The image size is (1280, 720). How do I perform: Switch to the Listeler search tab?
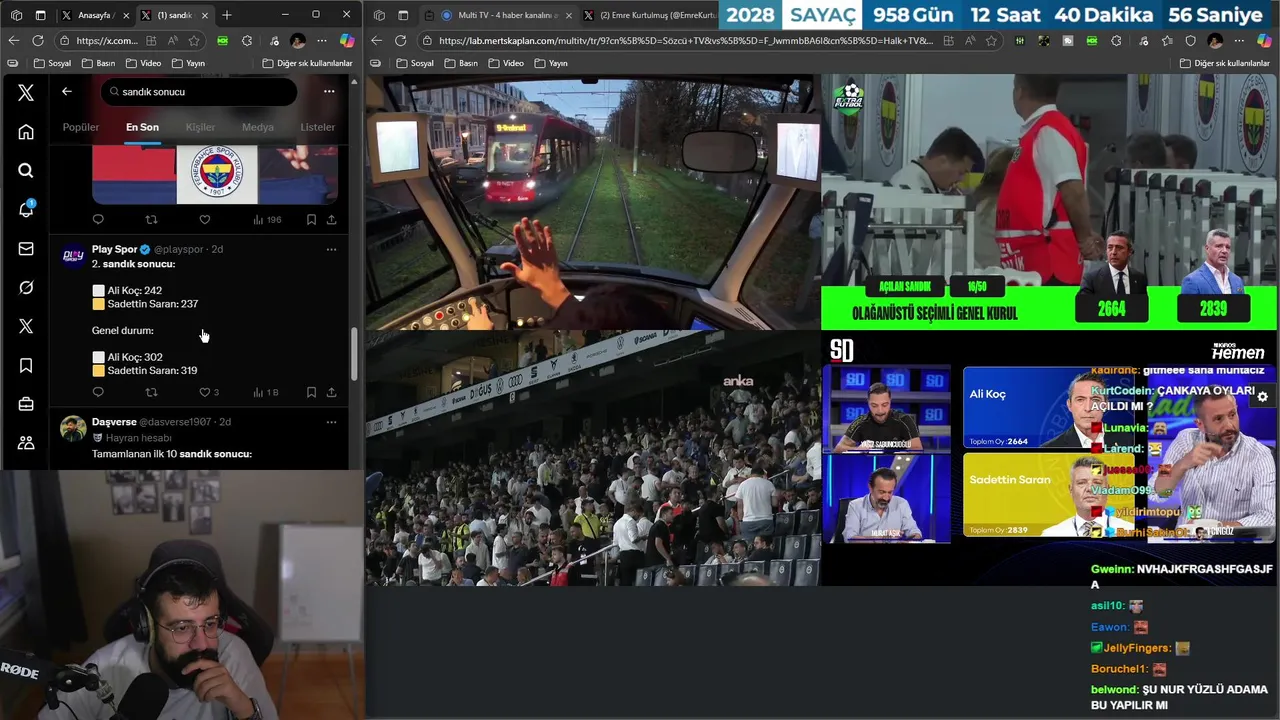click(x=318, y=127)
